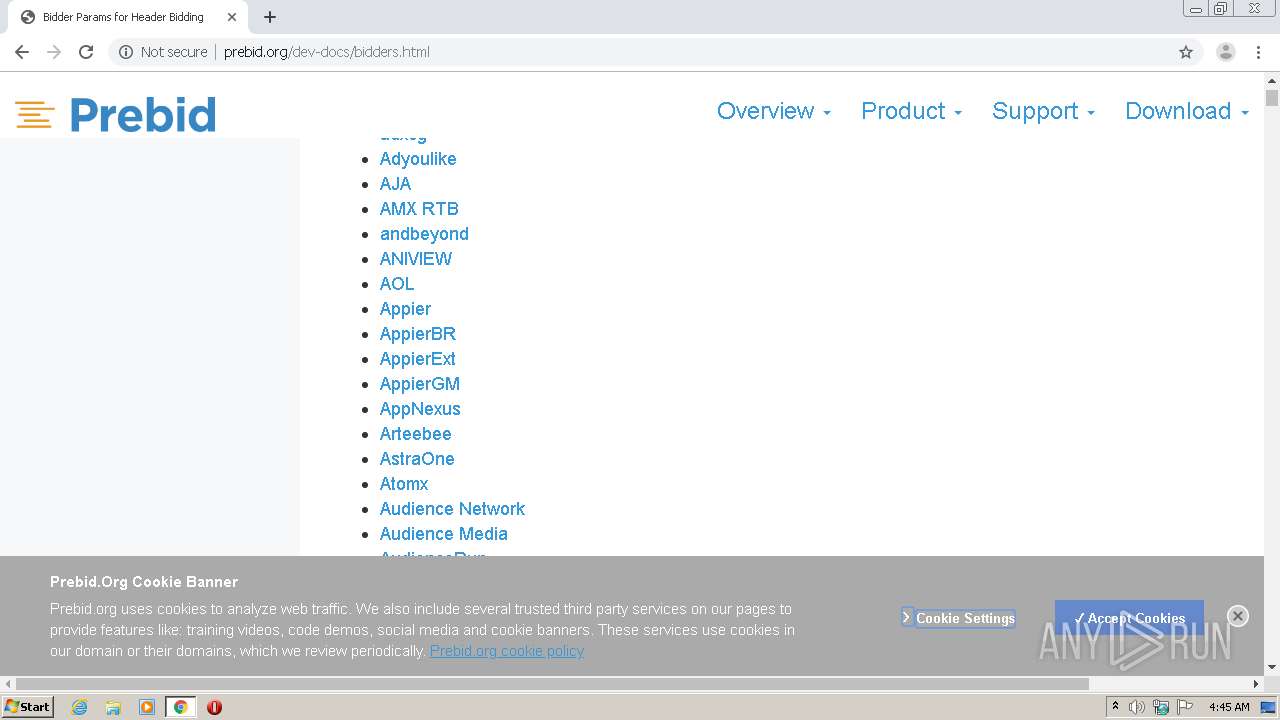Accept Cookies on the banner
This screenshot has height=720, width=1280.
coord(1129,618)
